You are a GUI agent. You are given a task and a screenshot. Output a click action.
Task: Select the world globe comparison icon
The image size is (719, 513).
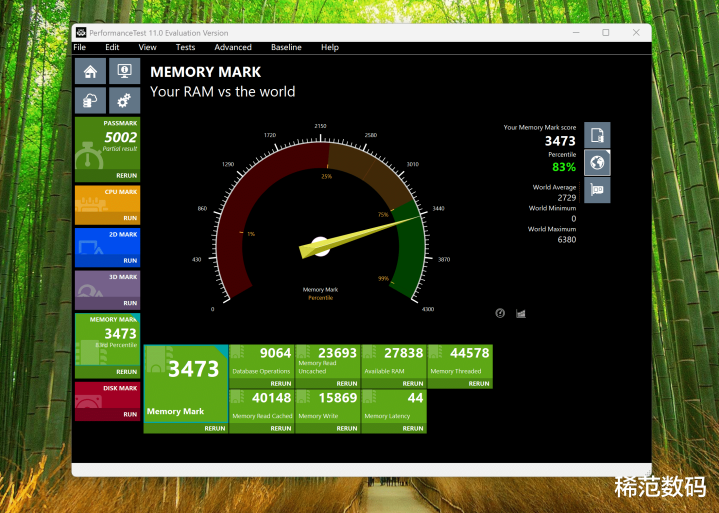pyautogui.click(x=597, y=163)
